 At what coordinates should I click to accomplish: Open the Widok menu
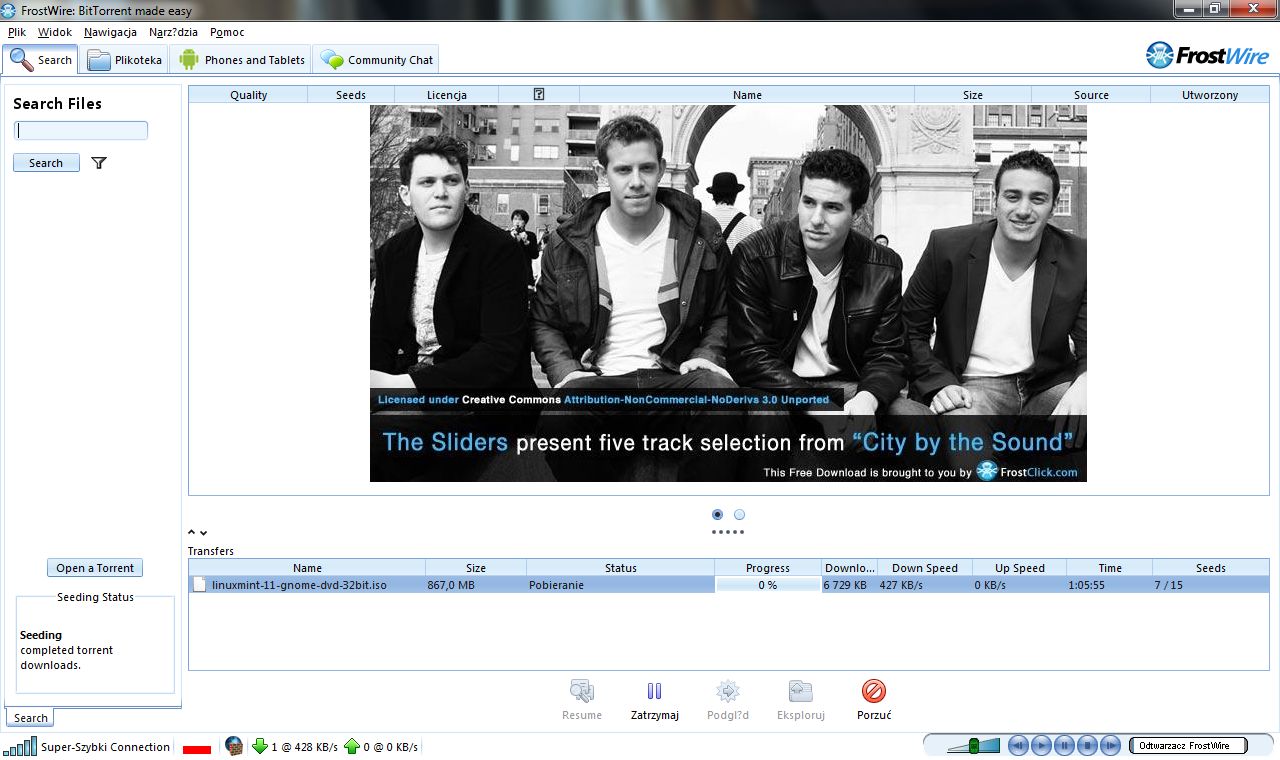(x=55, y=32)
